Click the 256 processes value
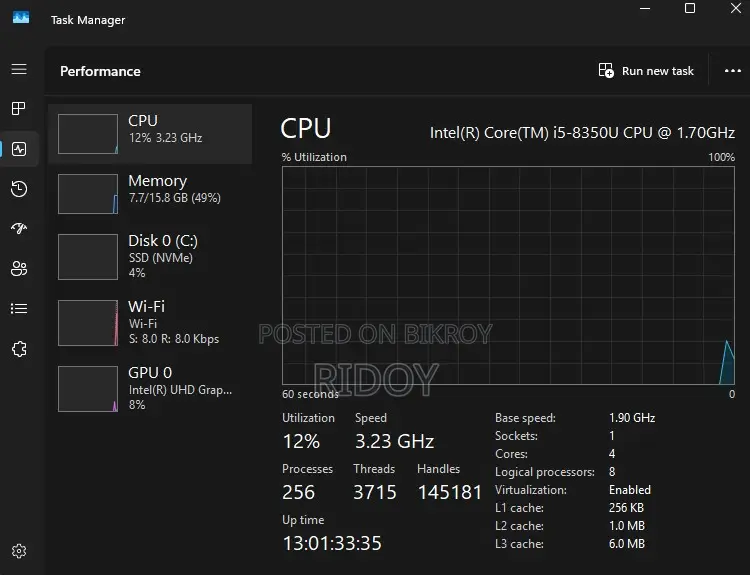The image size is (750, 575). point(298,492)
